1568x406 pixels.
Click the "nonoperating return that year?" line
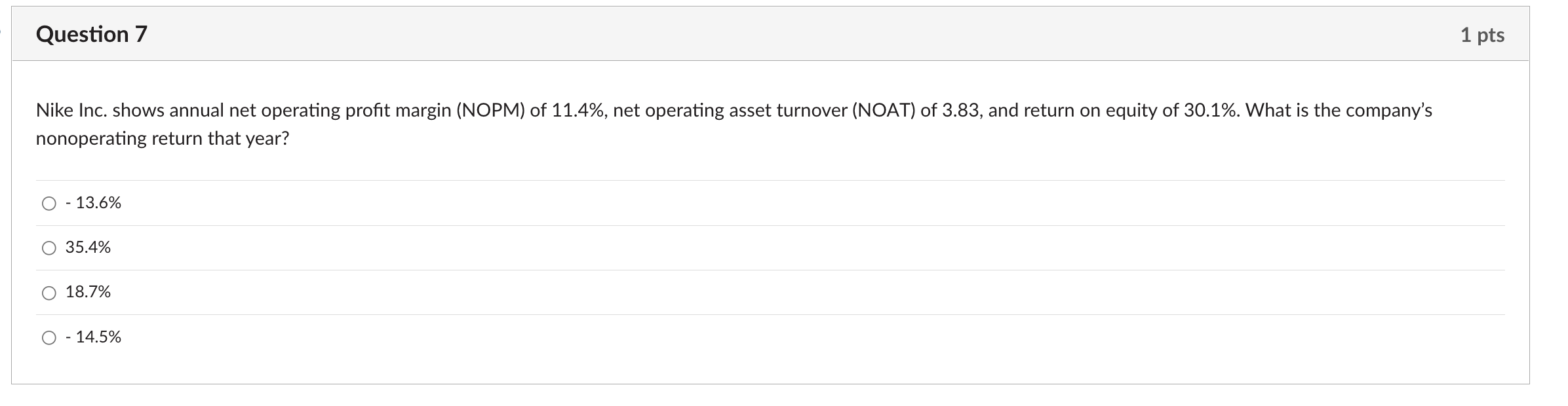pyautogui.click(x=163, y=139)
